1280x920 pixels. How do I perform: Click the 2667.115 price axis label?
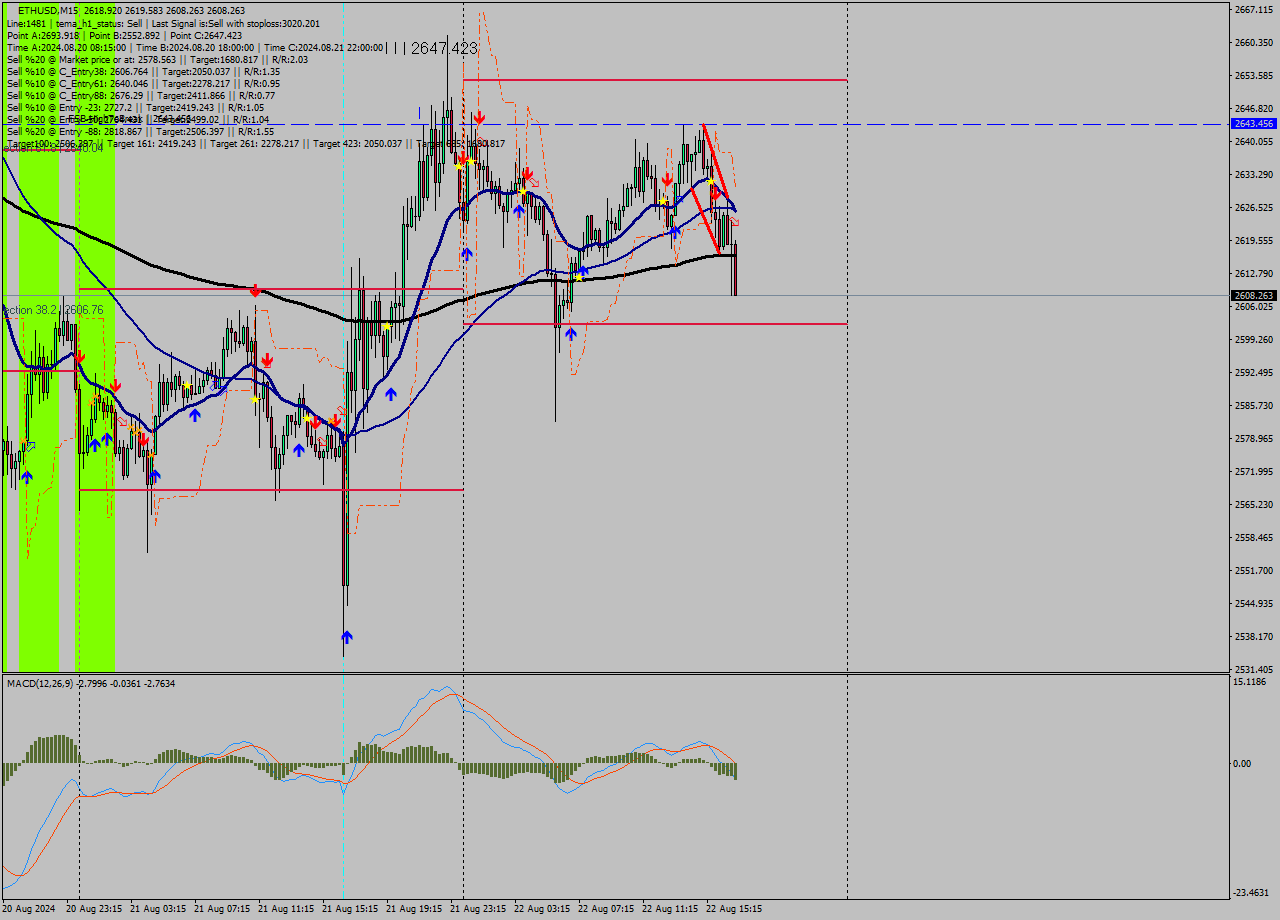[x=1254, y=9]
